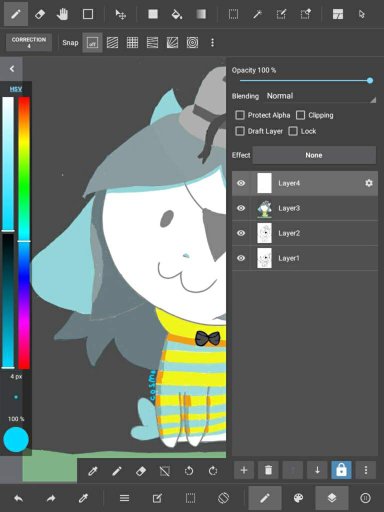Select the Gradient tool
The image size is (384, 512).
click(201, 14)
